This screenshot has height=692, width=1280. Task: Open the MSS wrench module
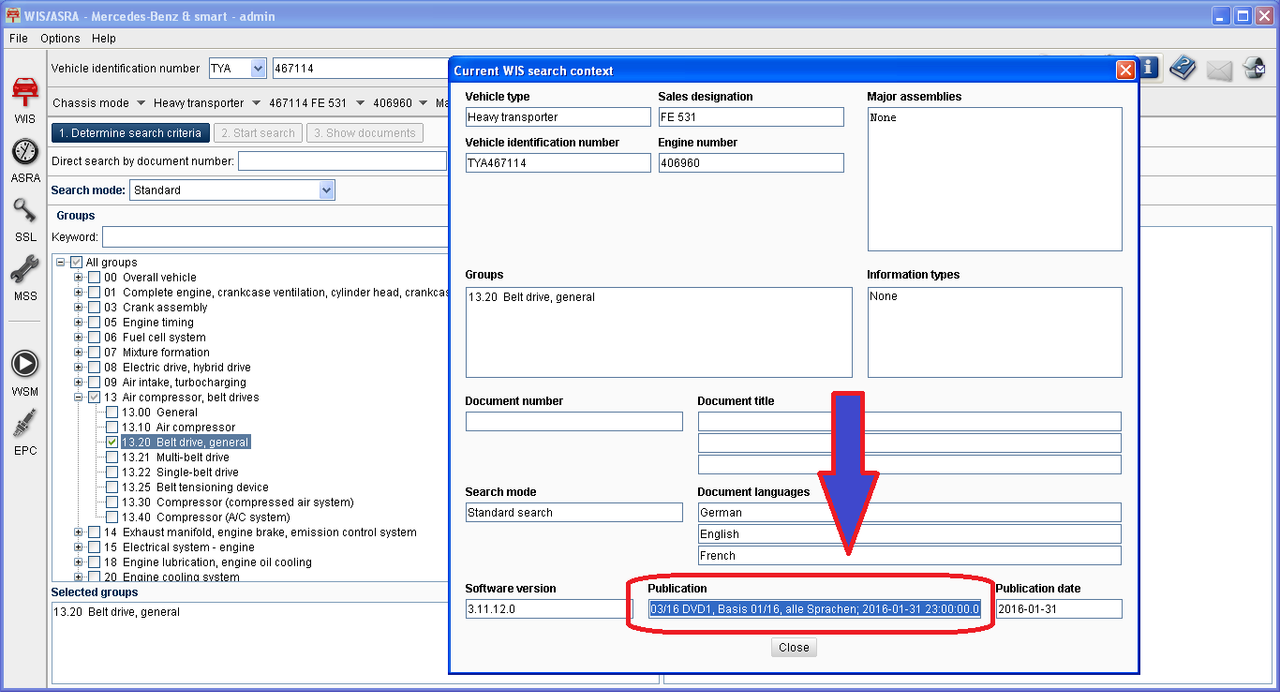click(25, 278)
